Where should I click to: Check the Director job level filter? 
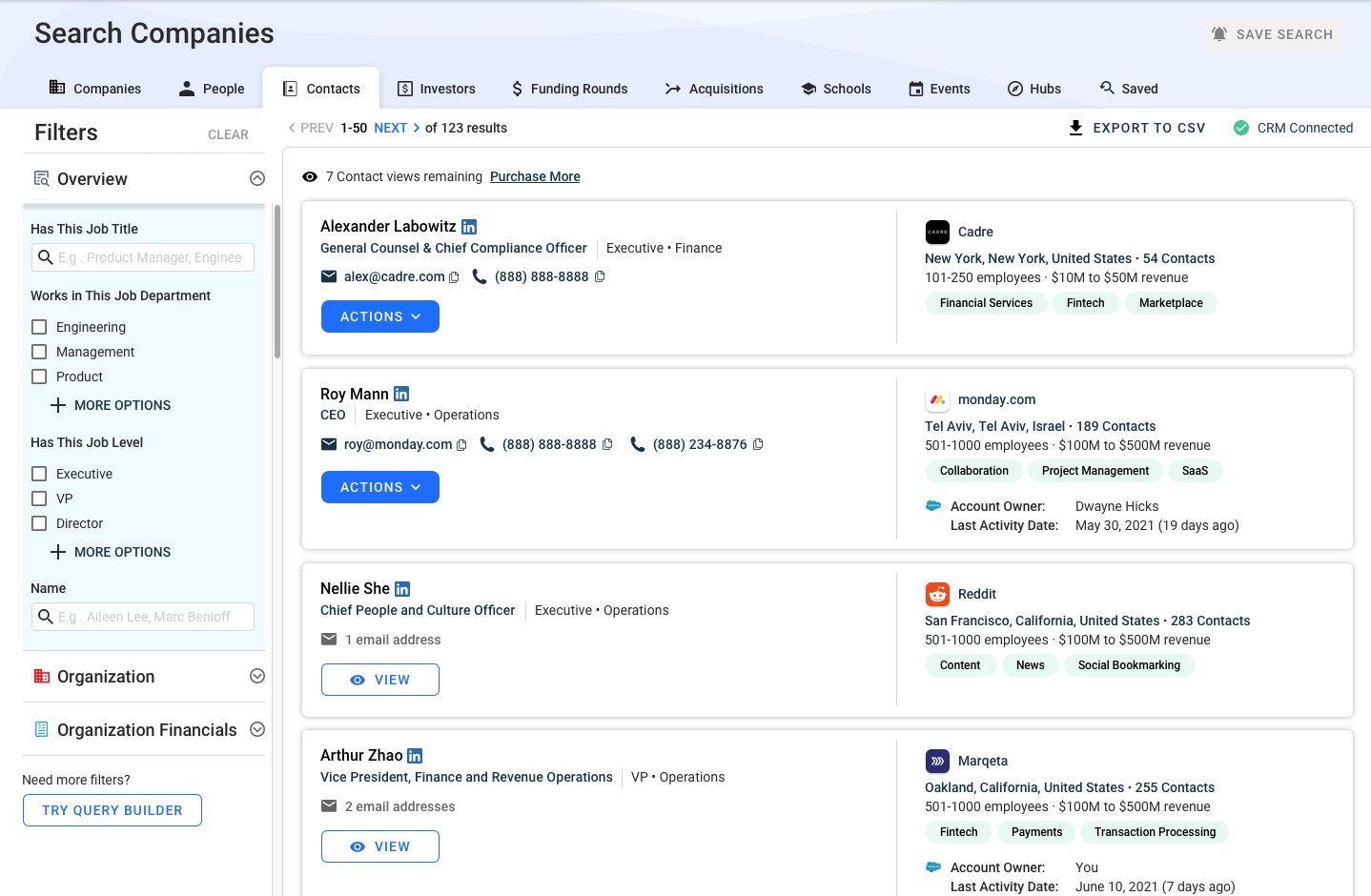click(38, 522)
